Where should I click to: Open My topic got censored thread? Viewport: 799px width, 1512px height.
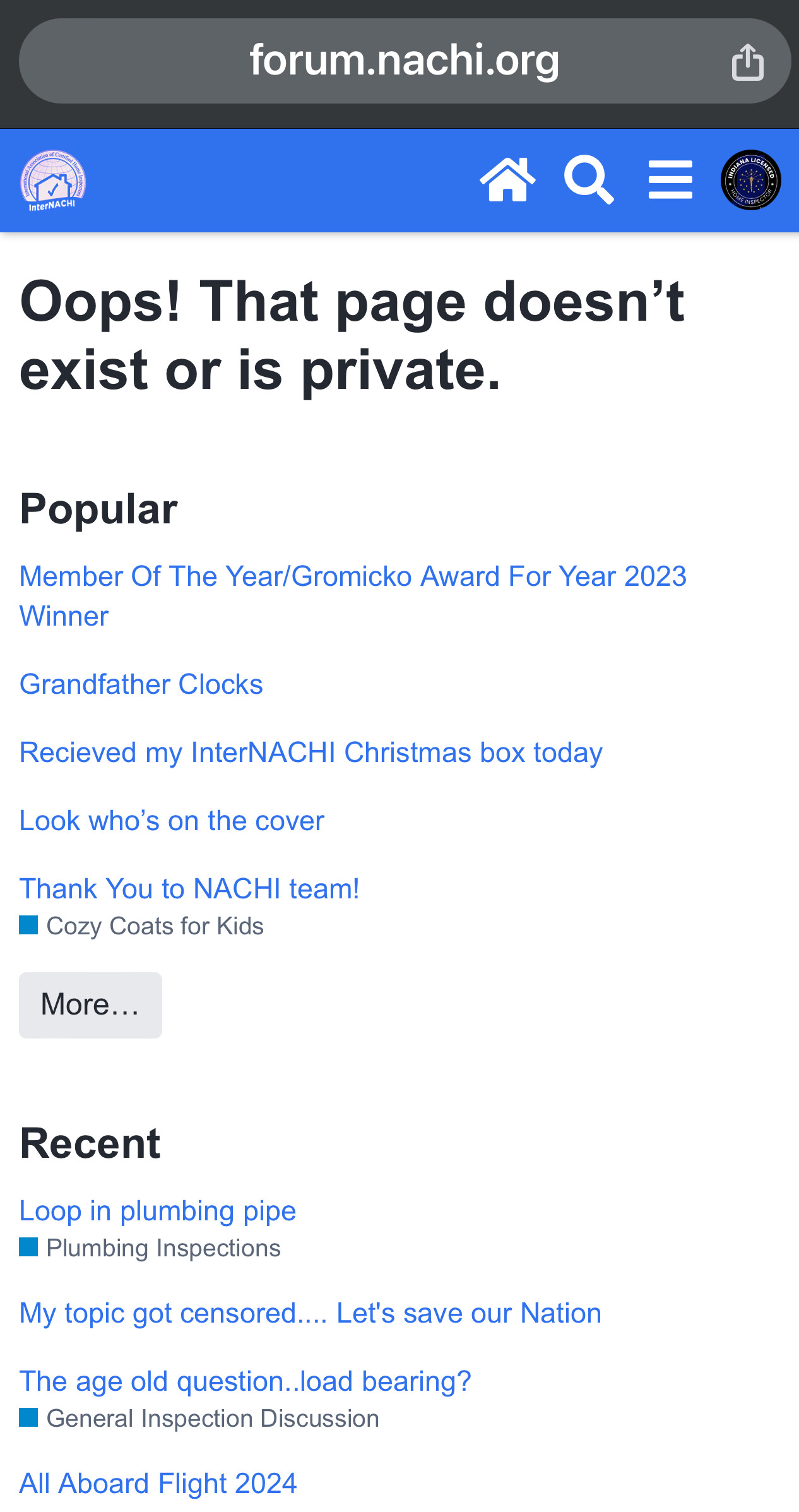pyautogui.click(x=310, y=1313)
